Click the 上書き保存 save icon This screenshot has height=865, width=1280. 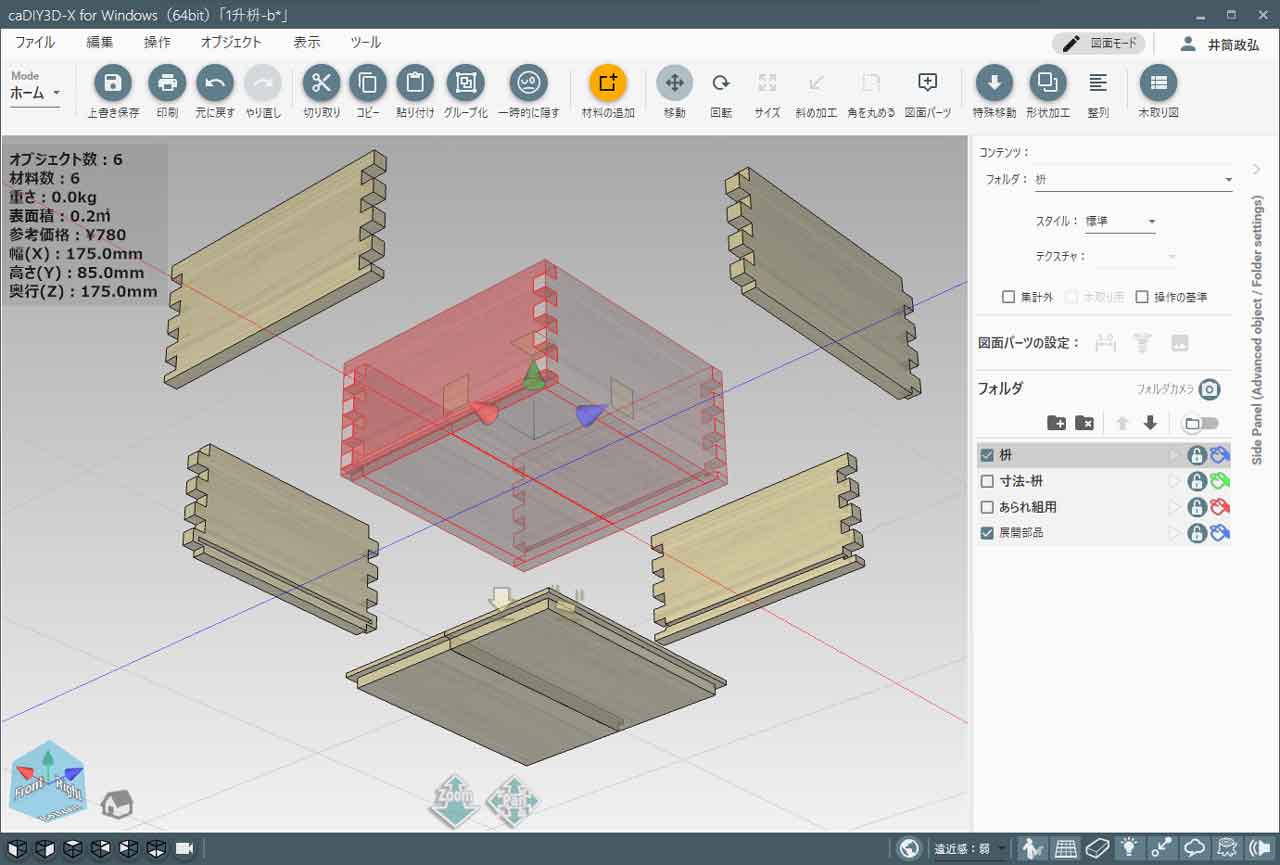point(113,83)
